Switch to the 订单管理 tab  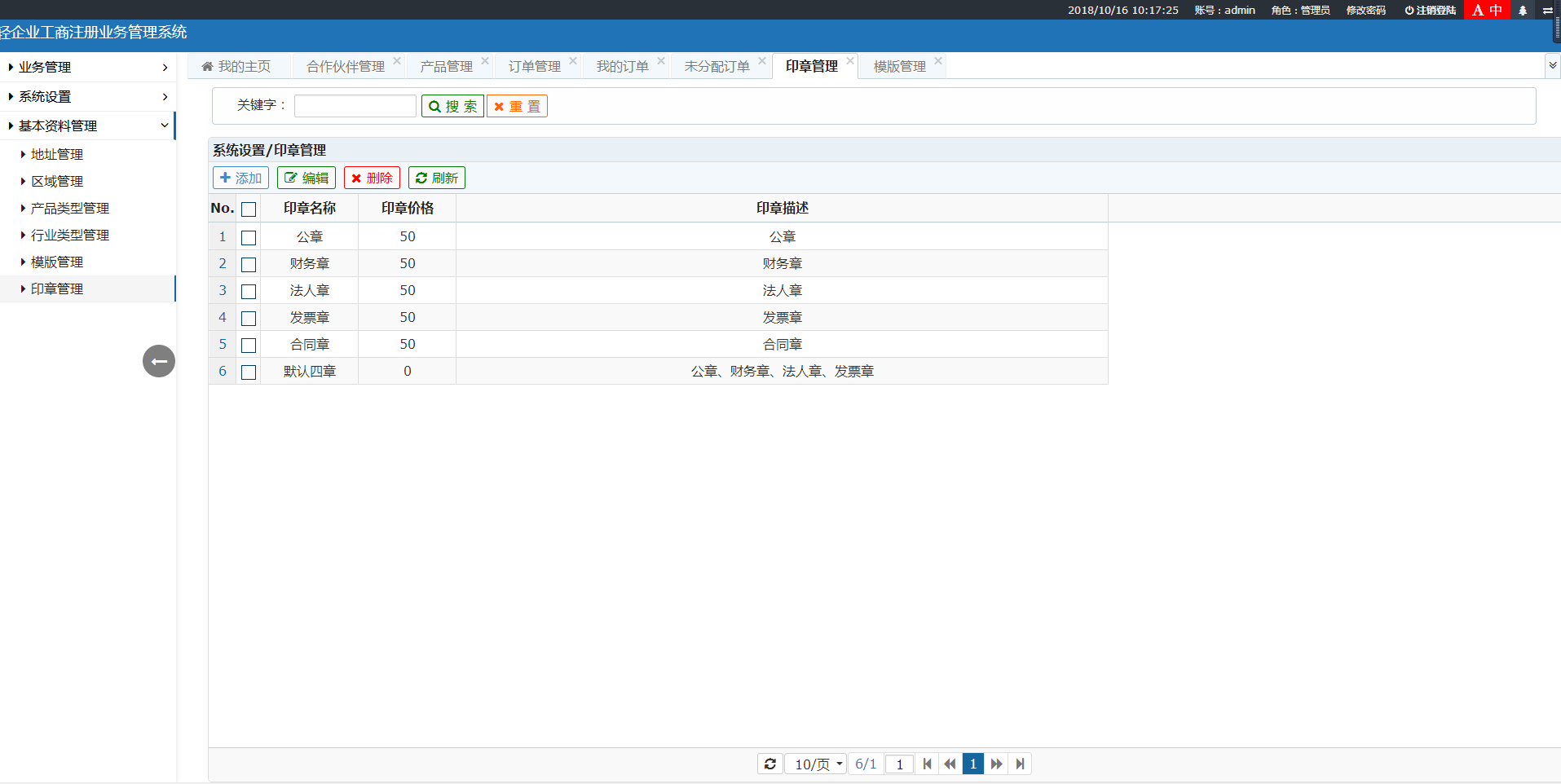click(x=534, y=66)
